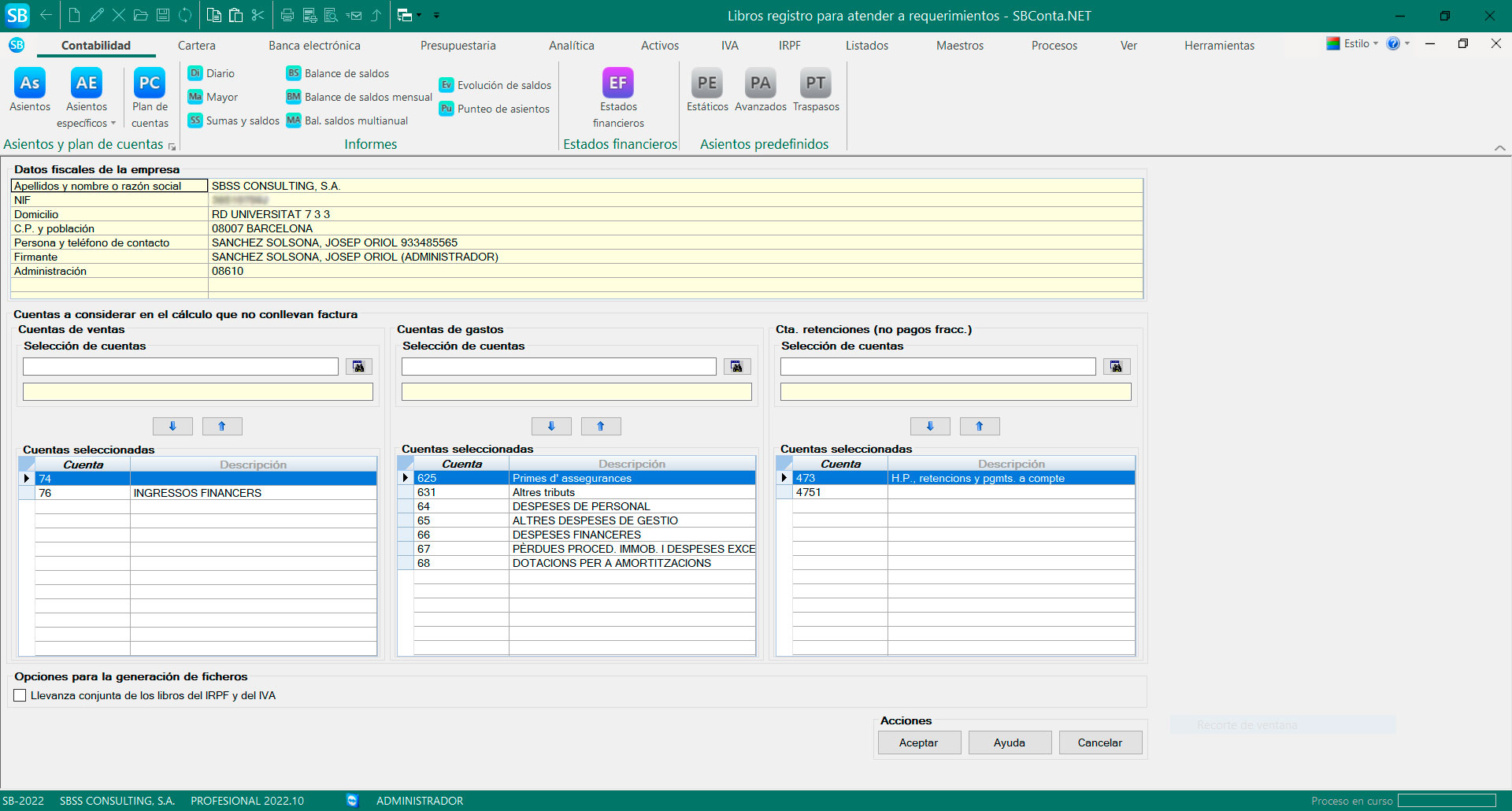
Task: Click search icon for Cuentas de ventas
Action: click(358, 366)
